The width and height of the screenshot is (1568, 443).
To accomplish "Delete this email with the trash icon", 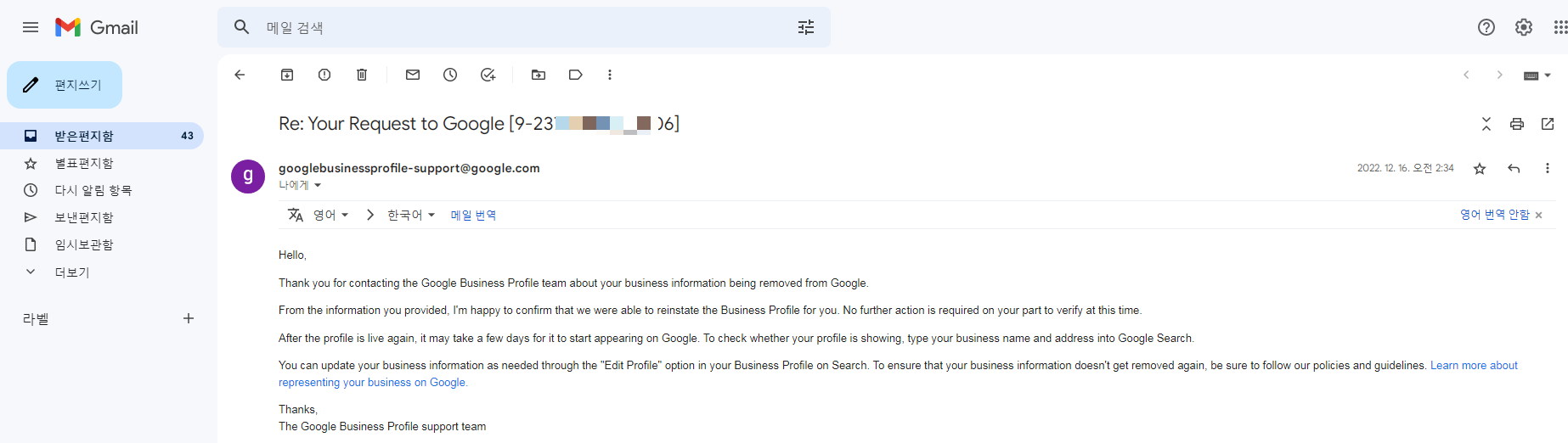I will coord(362,75).
